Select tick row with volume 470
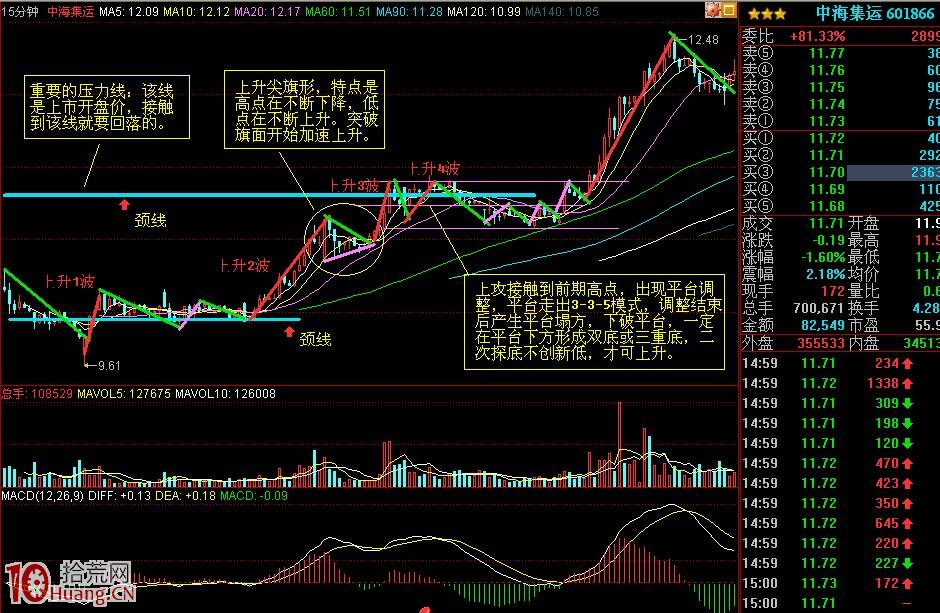This screenshot has width=940, height=613. (840, 463)
